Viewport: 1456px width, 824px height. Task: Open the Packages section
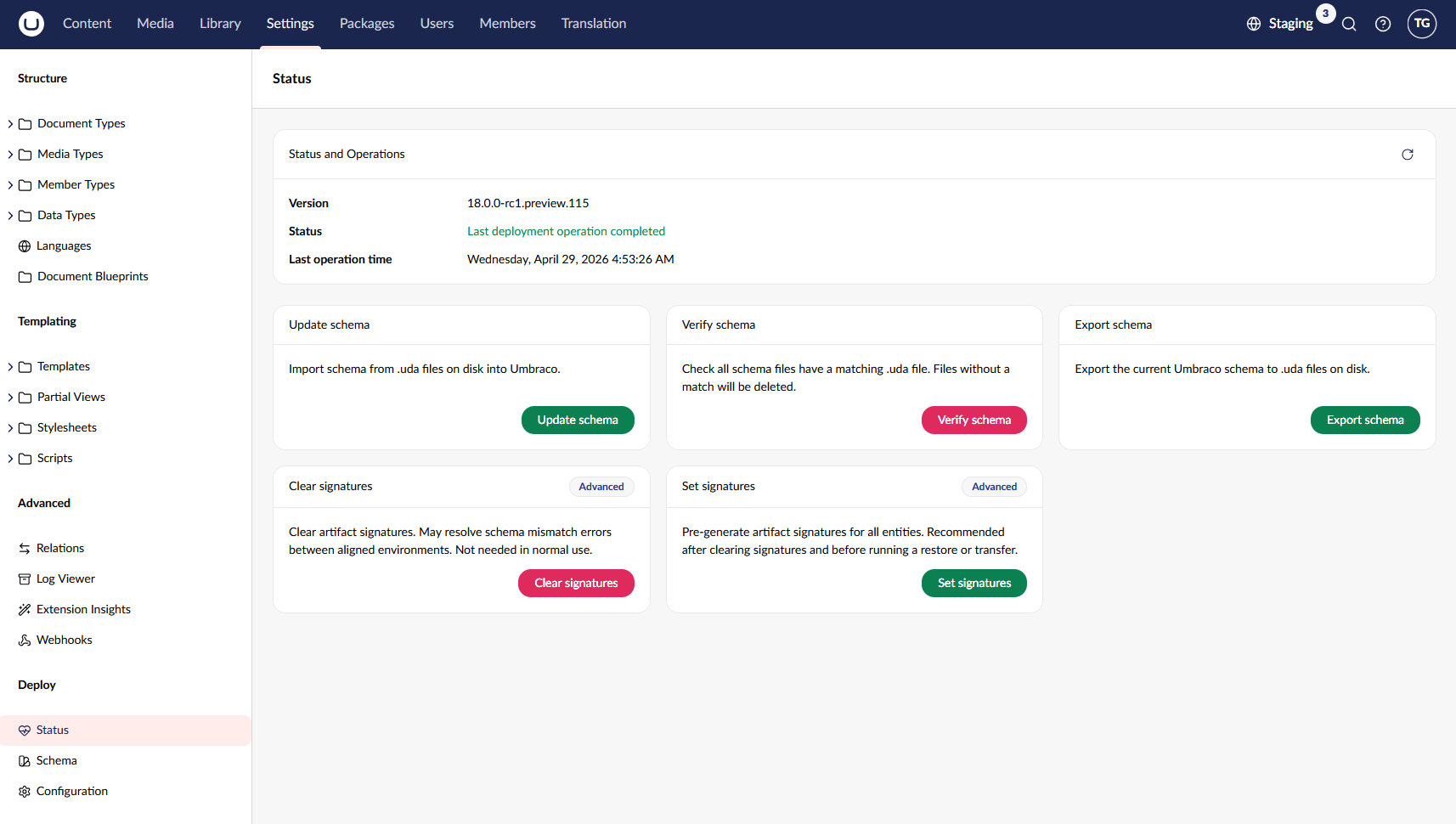[367, 24]
